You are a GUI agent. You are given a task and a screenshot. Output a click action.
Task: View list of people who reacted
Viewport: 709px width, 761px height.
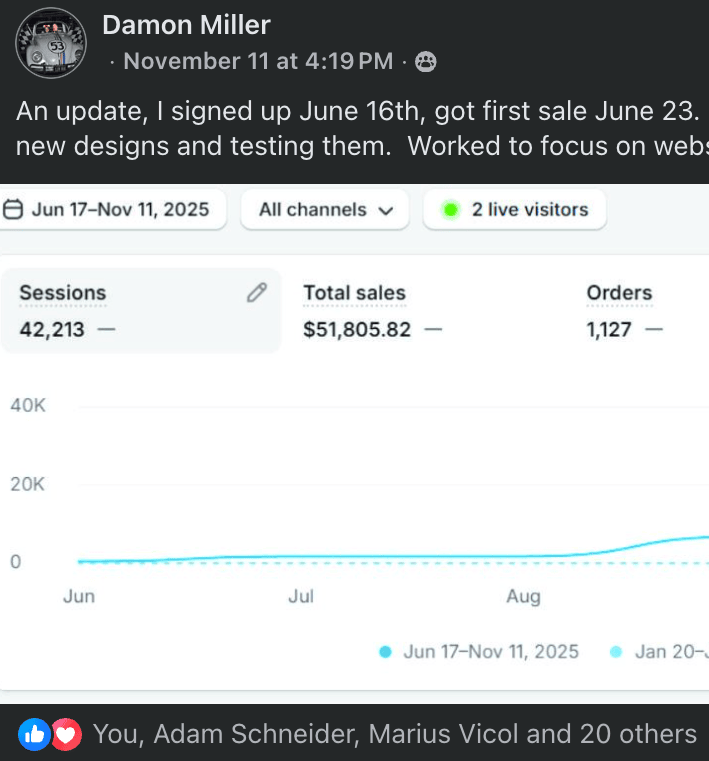tap(394, 735)
